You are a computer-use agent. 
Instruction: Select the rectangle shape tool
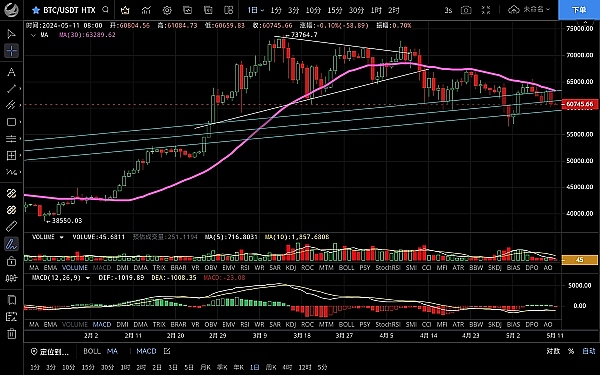pyautogui.click(x=11, y=122)
